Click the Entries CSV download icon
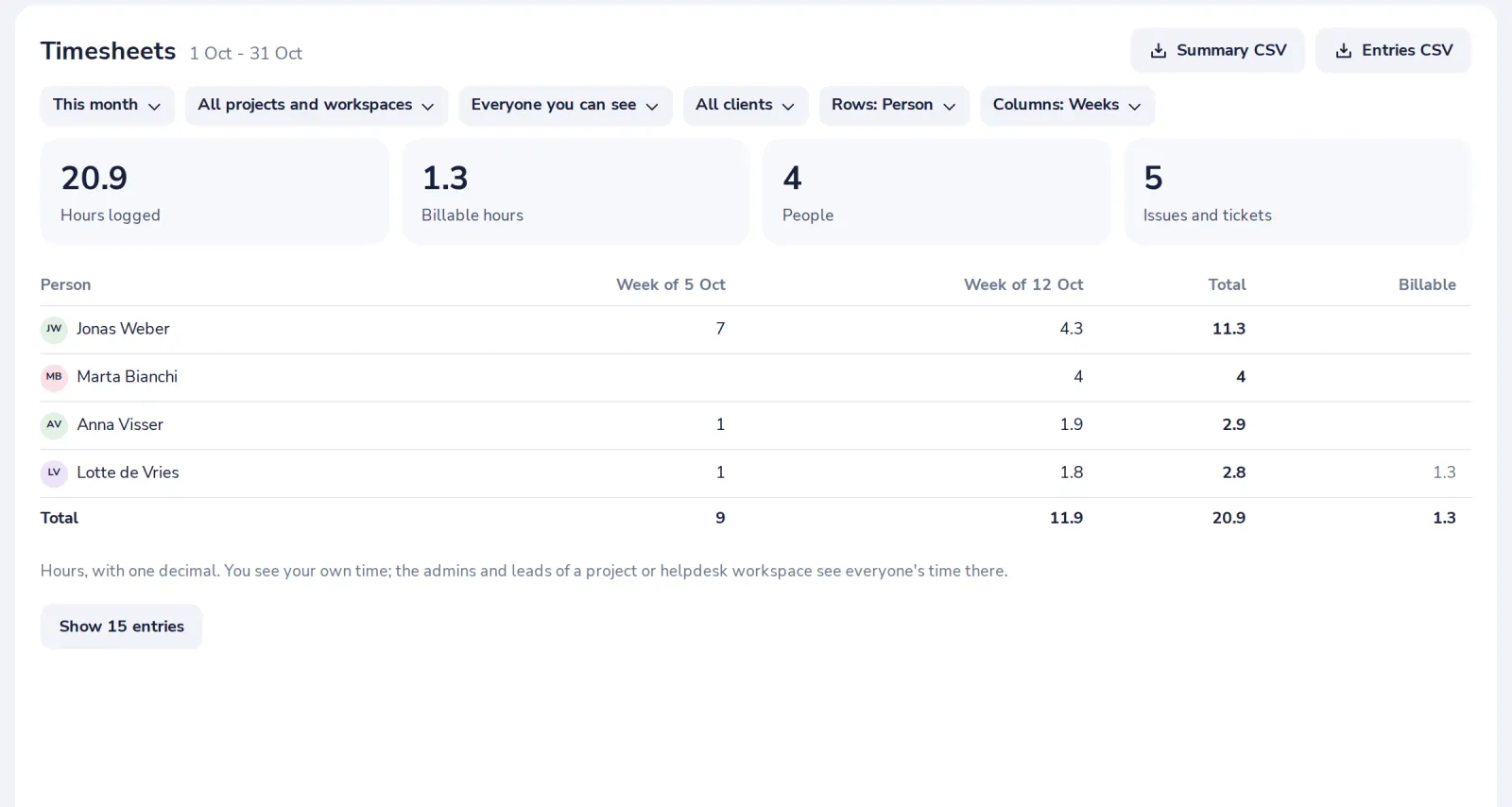Viewport: 1512px width, 807px height. 1343,51
